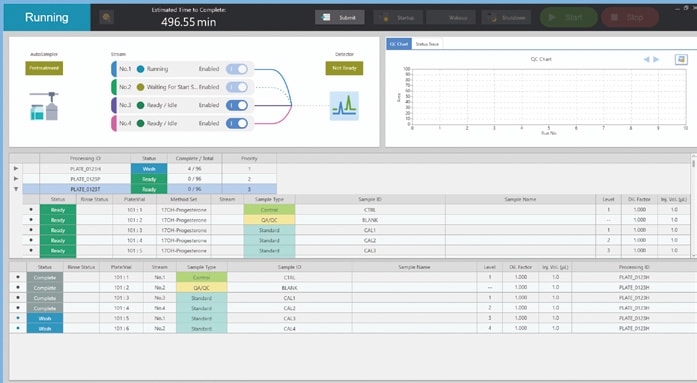Click the Running system status label
This screenshot has height=383, width=697.
47,17
